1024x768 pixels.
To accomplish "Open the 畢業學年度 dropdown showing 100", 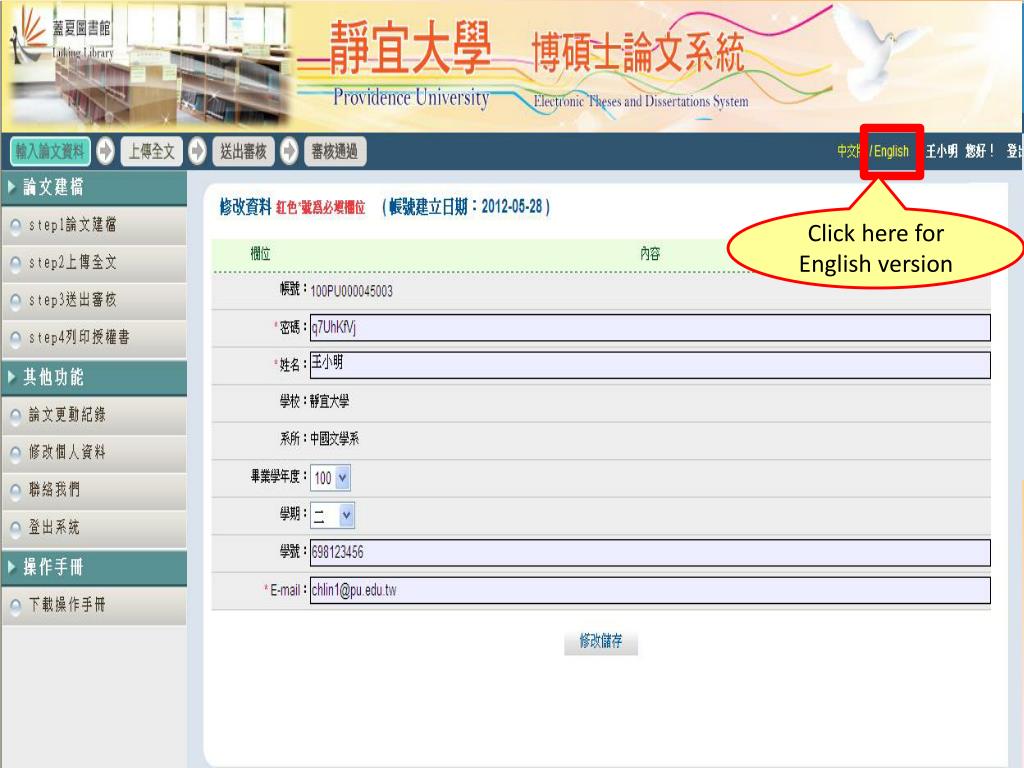I will click(330, 478).
